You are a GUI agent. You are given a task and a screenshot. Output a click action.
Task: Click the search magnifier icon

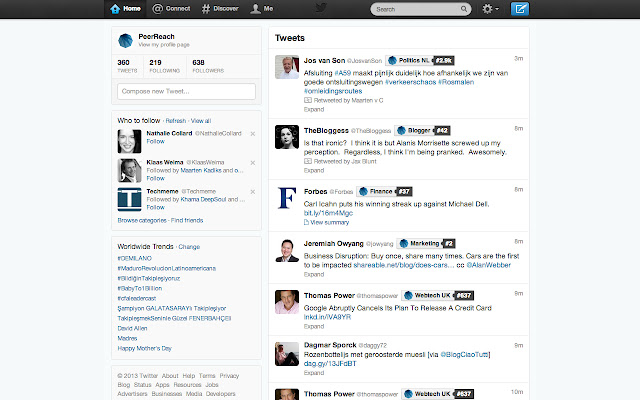(x=464, y=9)
